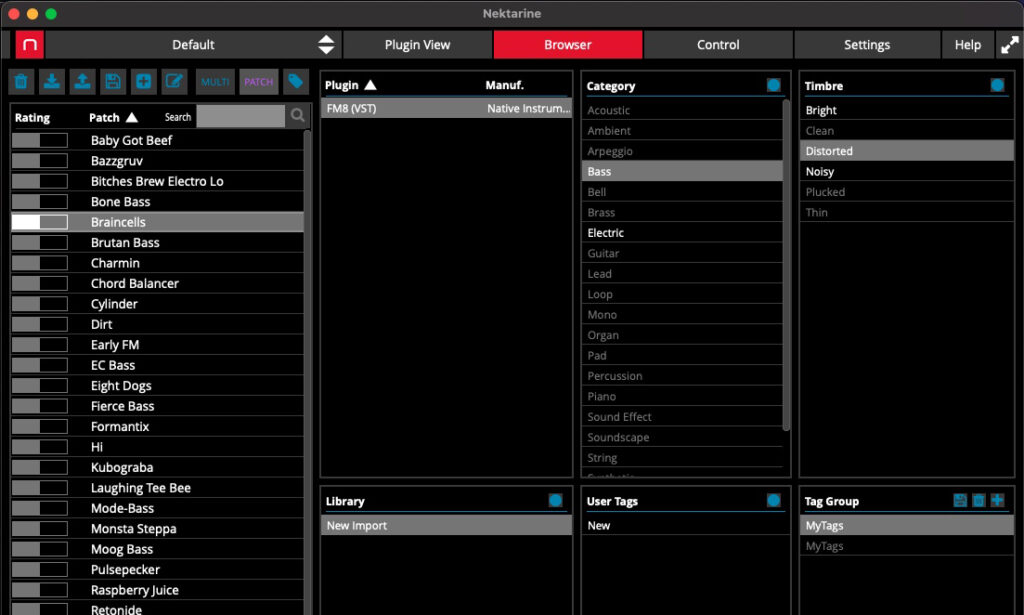Click the patch list vertical scrollbar

[x=307, y=372]
